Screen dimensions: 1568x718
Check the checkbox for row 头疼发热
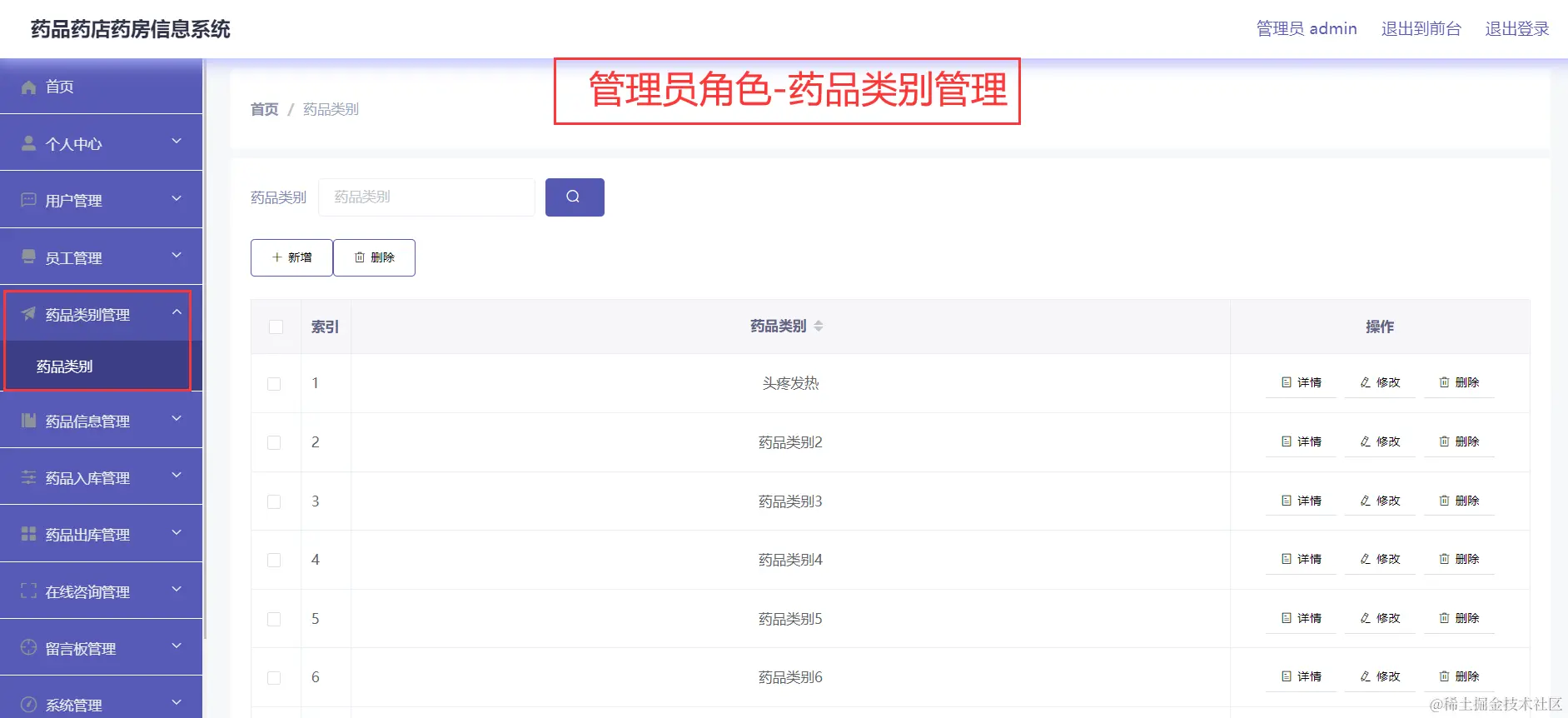point(274,384)
